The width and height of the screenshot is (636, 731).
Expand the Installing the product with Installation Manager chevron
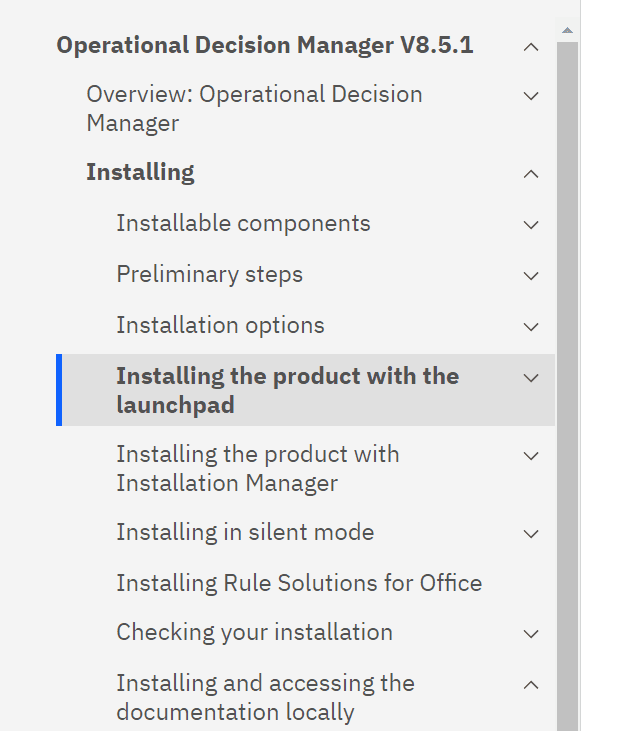coord(531,456)
